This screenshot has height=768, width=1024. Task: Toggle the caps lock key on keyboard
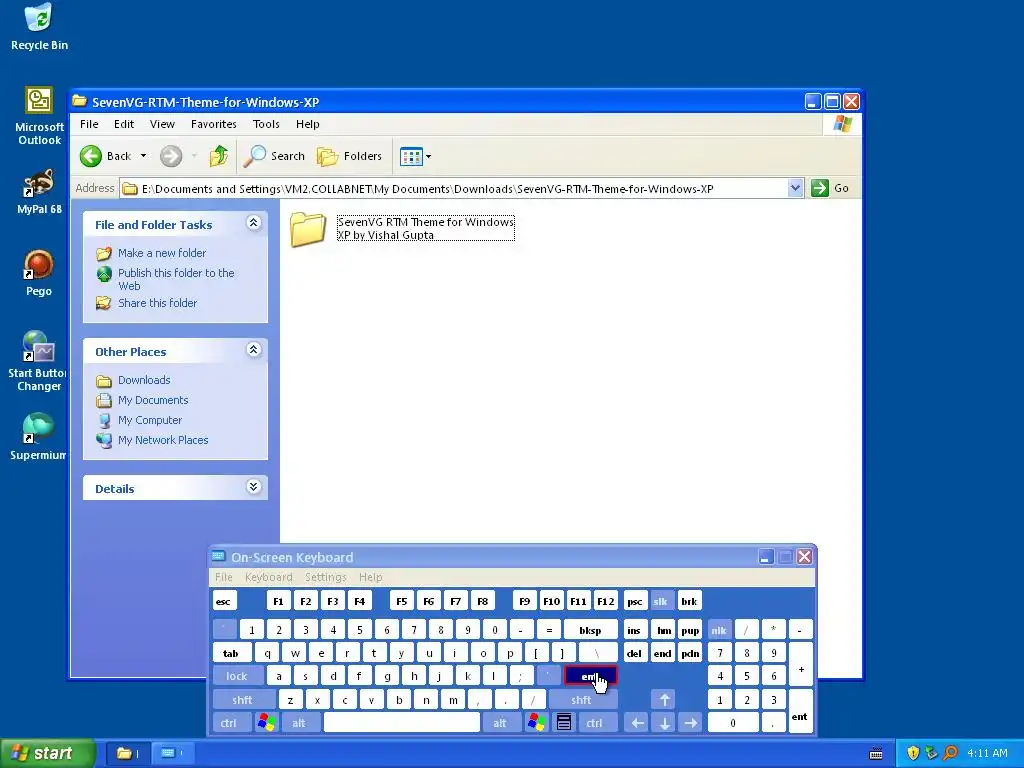pos(237,677)
